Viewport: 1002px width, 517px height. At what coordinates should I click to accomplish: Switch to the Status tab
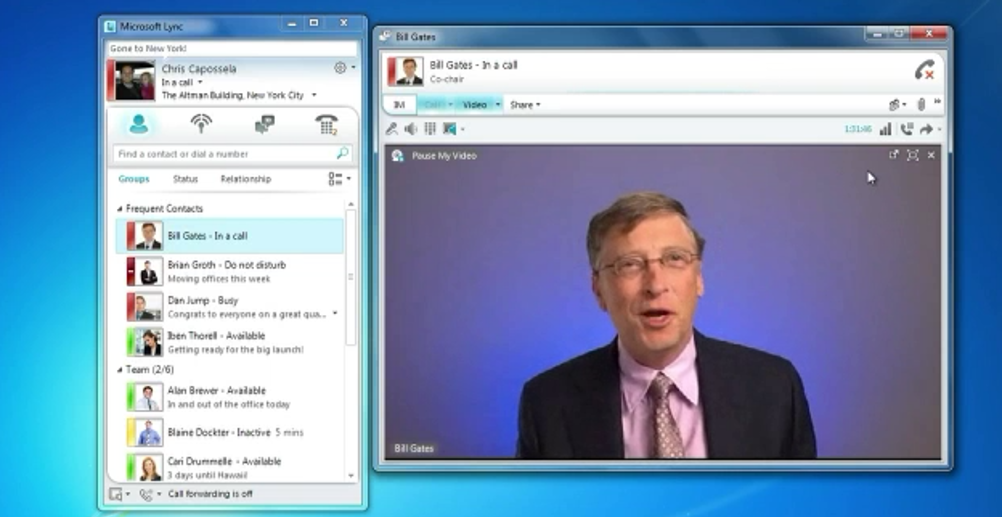(x=185, y=179)
